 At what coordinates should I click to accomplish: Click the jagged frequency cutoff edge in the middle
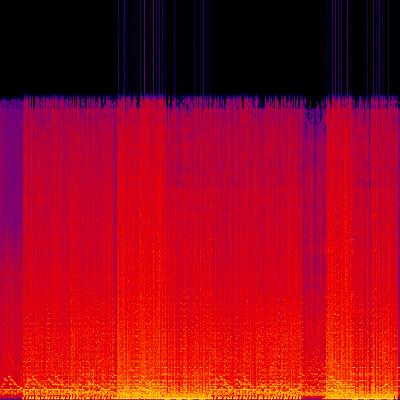point(200,102)
